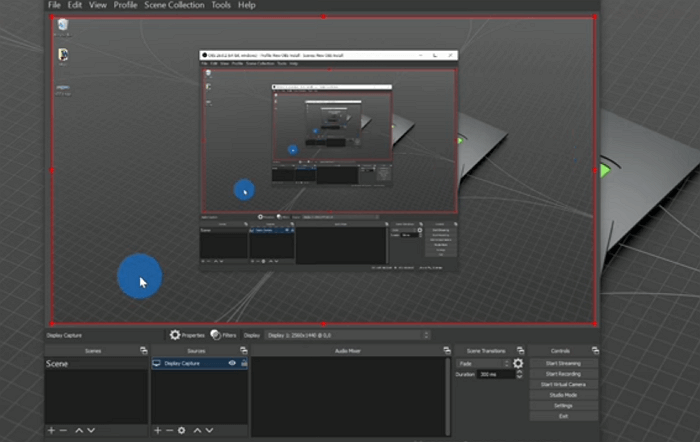Add a new scene with plus icon
700x442 pixels.
click(x=51, y=430)
